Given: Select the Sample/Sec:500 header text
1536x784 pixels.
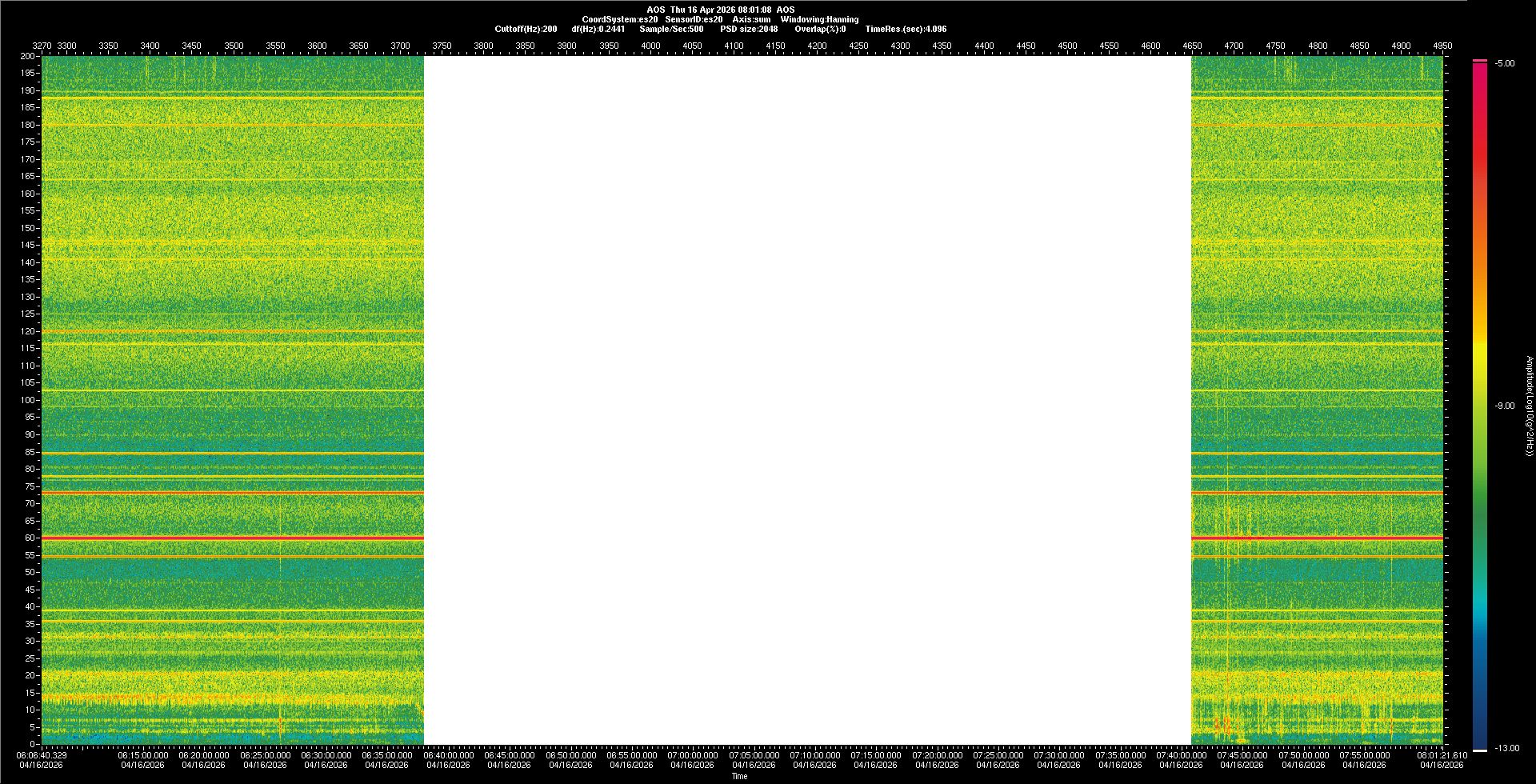Looking at the screenshot, I should tap(671, 29).
